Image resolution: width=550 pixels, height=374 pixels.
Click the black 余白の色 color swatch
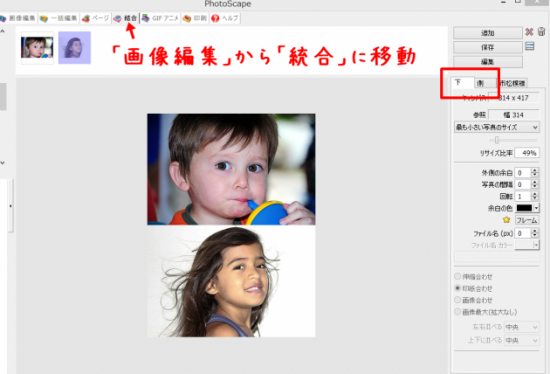click(x=524, y=208)
